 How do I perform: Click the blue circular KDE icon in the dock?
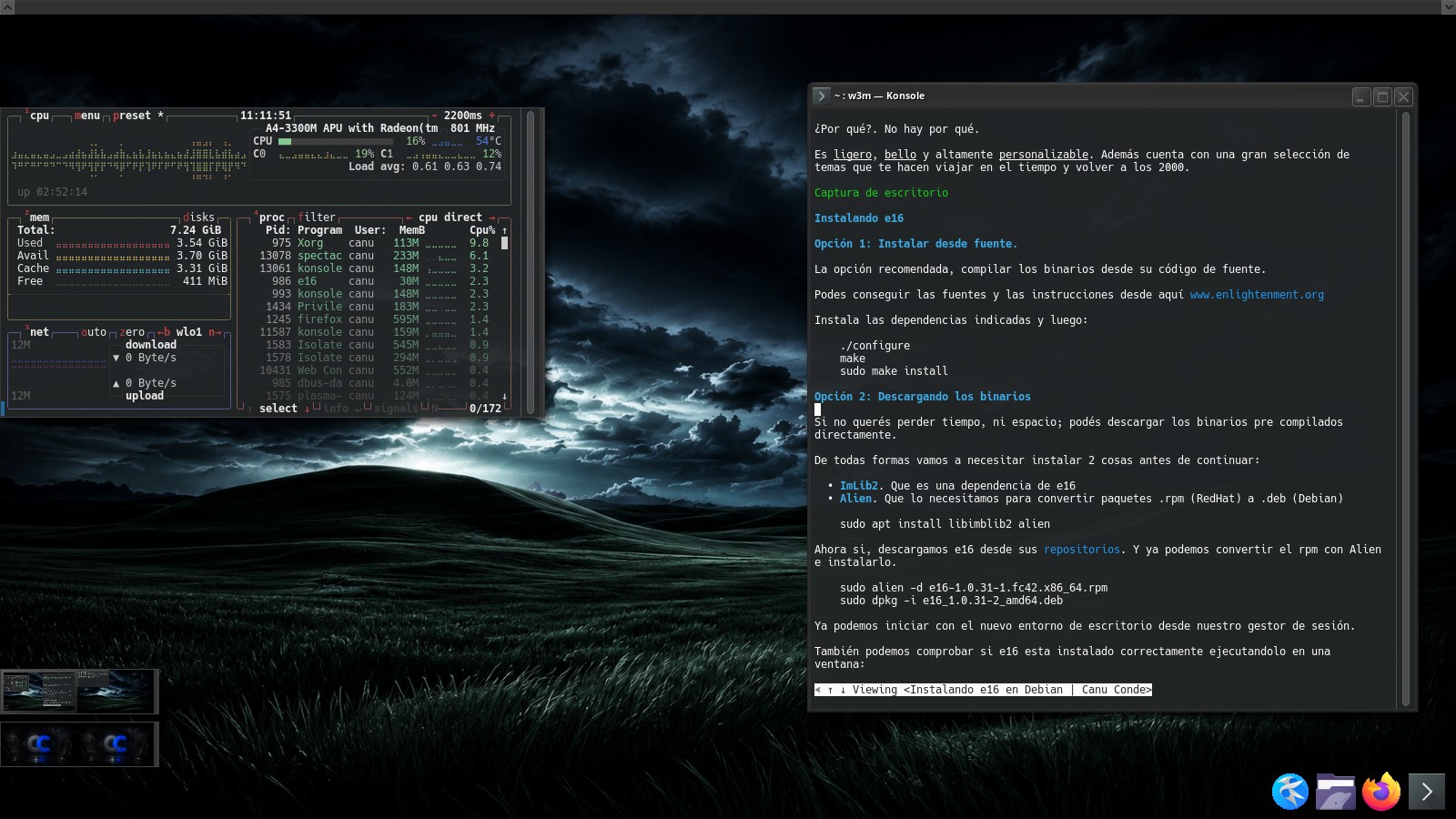pos(1290,792)
